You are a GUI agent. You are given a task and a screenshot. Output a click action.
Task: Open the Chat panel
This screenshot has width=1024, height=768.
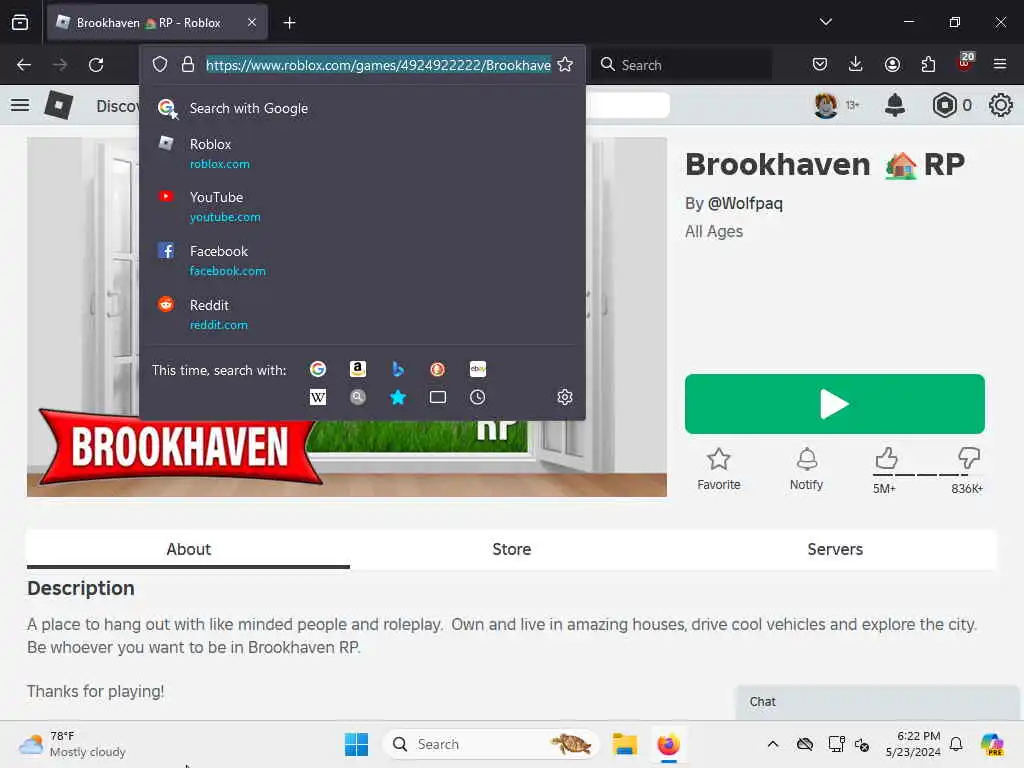878,702
